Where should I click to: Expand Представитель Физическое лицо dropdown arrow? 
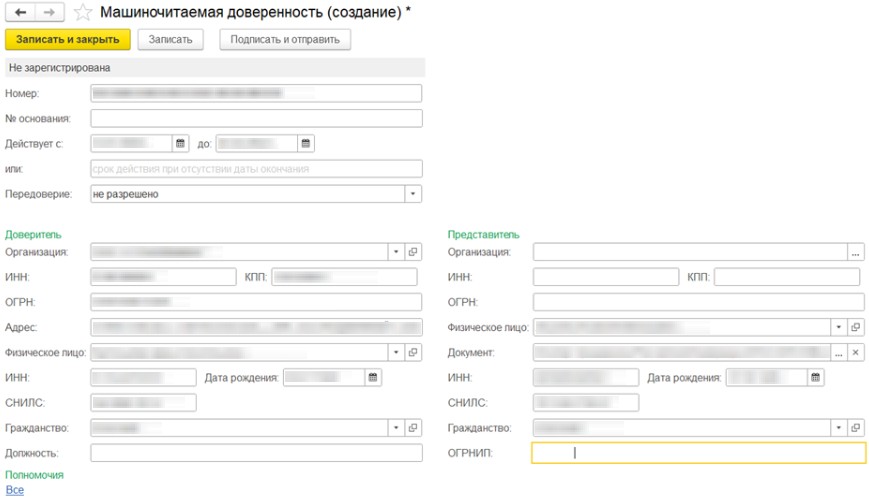[x=839, y=327]
